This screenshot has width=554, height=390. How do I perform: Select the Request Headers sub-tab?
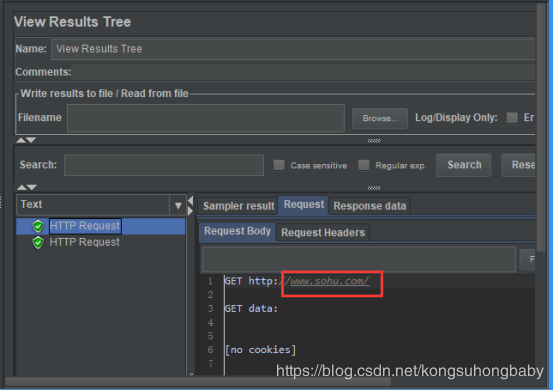[323, 232]
